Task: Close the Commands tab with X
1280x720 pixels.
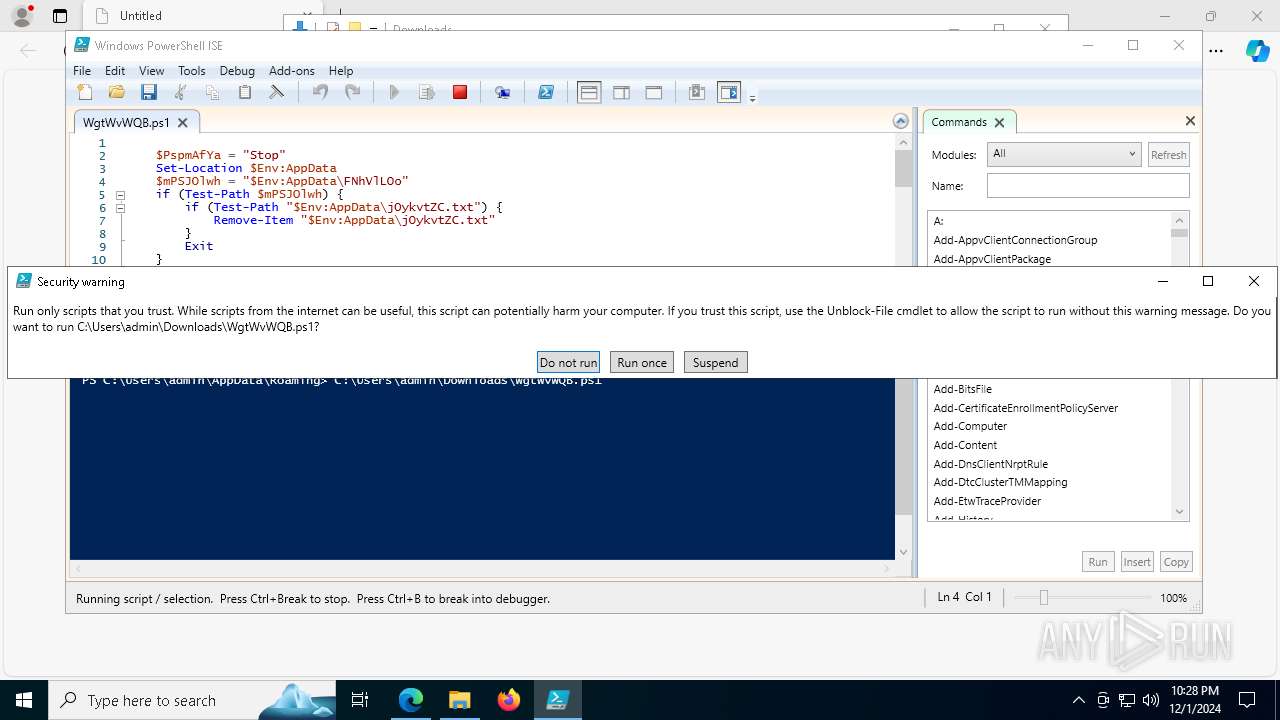Action: pos(999,122)
